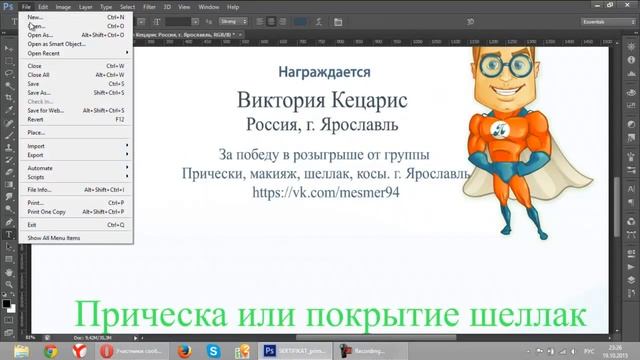Select the Hand tool
The height and width of the screenshot is (360, 640).
[9, 272]
